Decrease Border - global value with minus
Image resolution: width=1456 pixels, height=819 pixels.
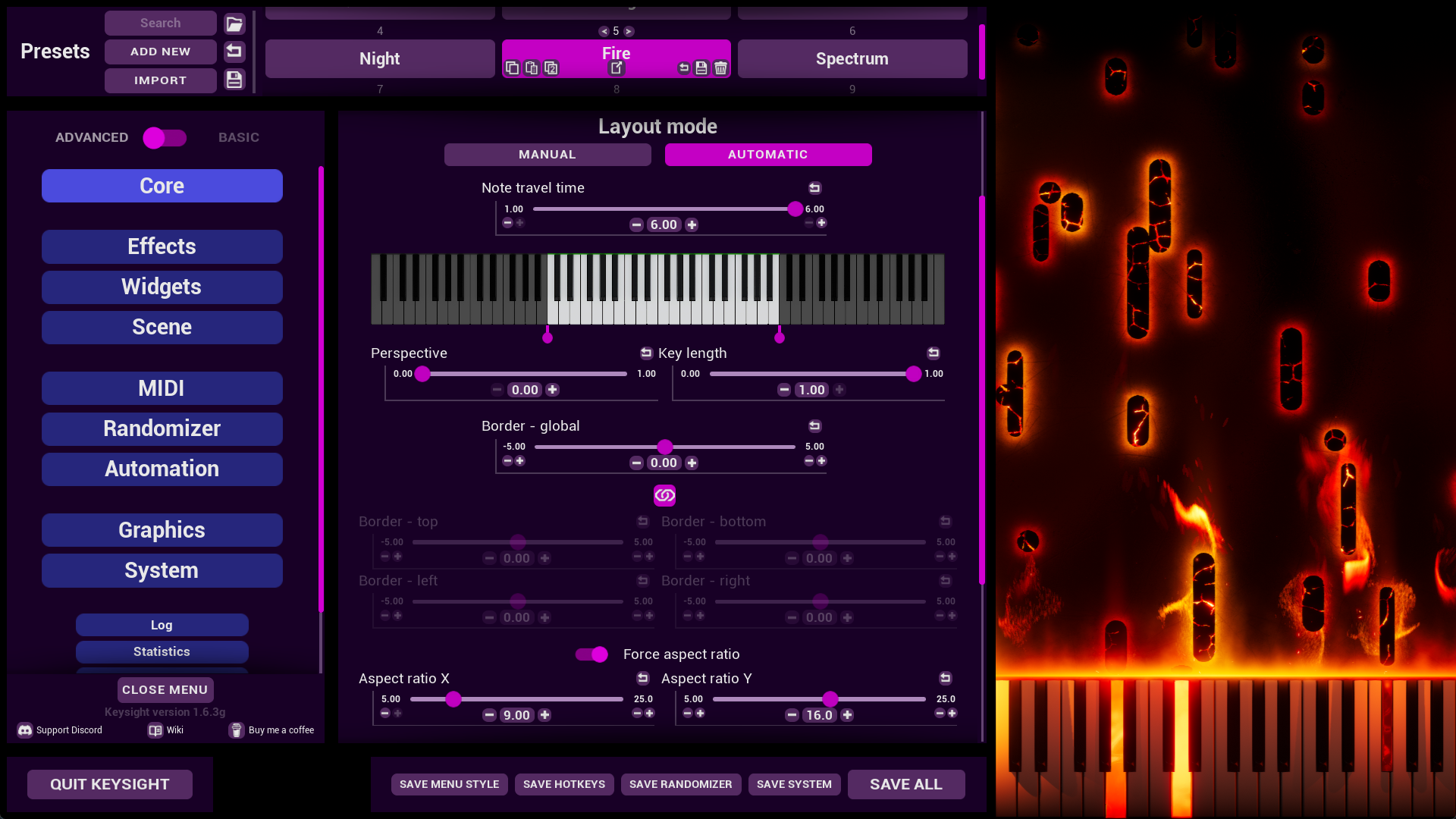pos(636,463)
